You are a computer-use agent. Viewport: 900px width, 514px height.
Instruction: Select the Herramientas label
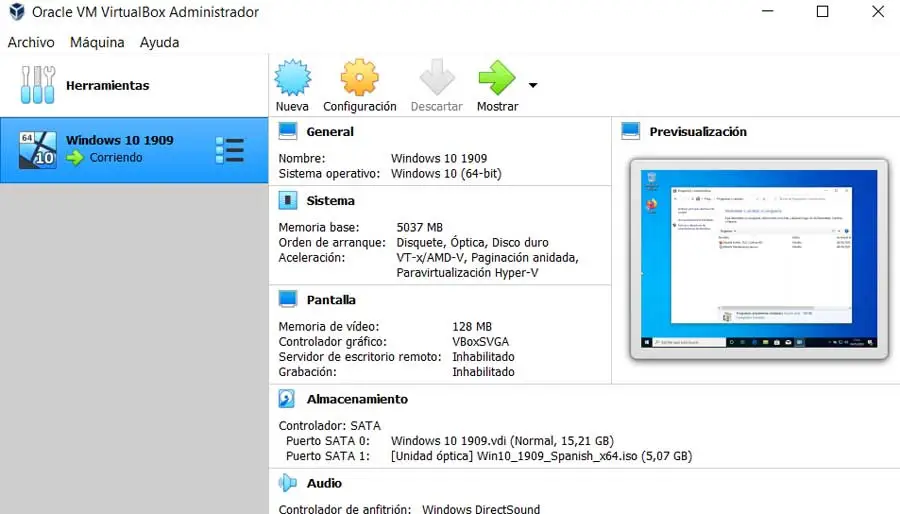coord(107,85)
